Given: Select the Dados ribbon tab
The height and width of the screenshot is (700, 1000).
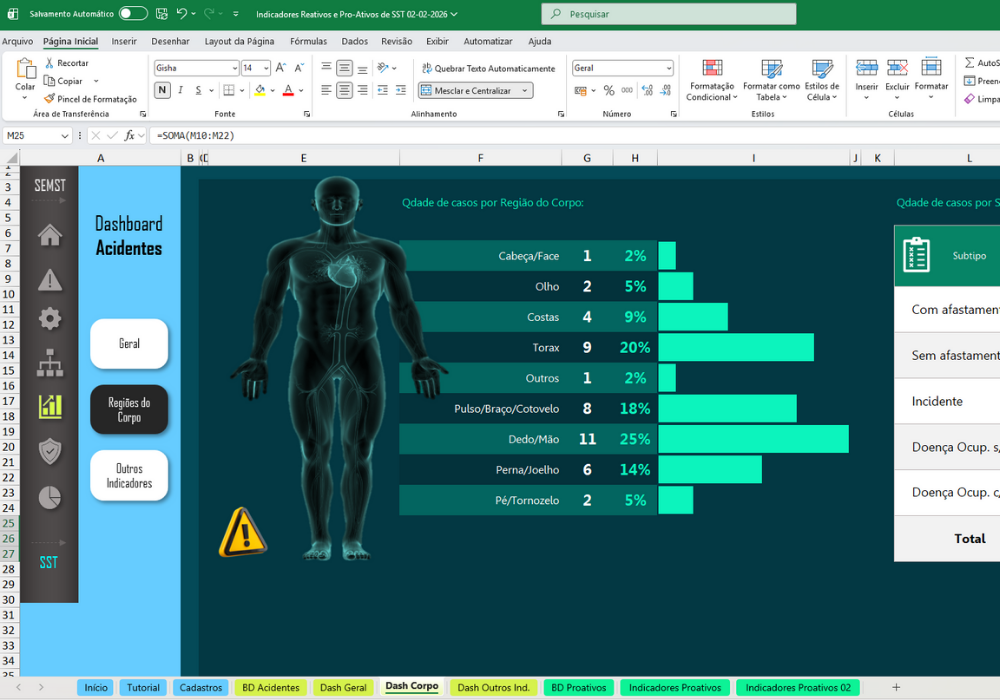Looking at the screenshot, I should pos(354,41).
